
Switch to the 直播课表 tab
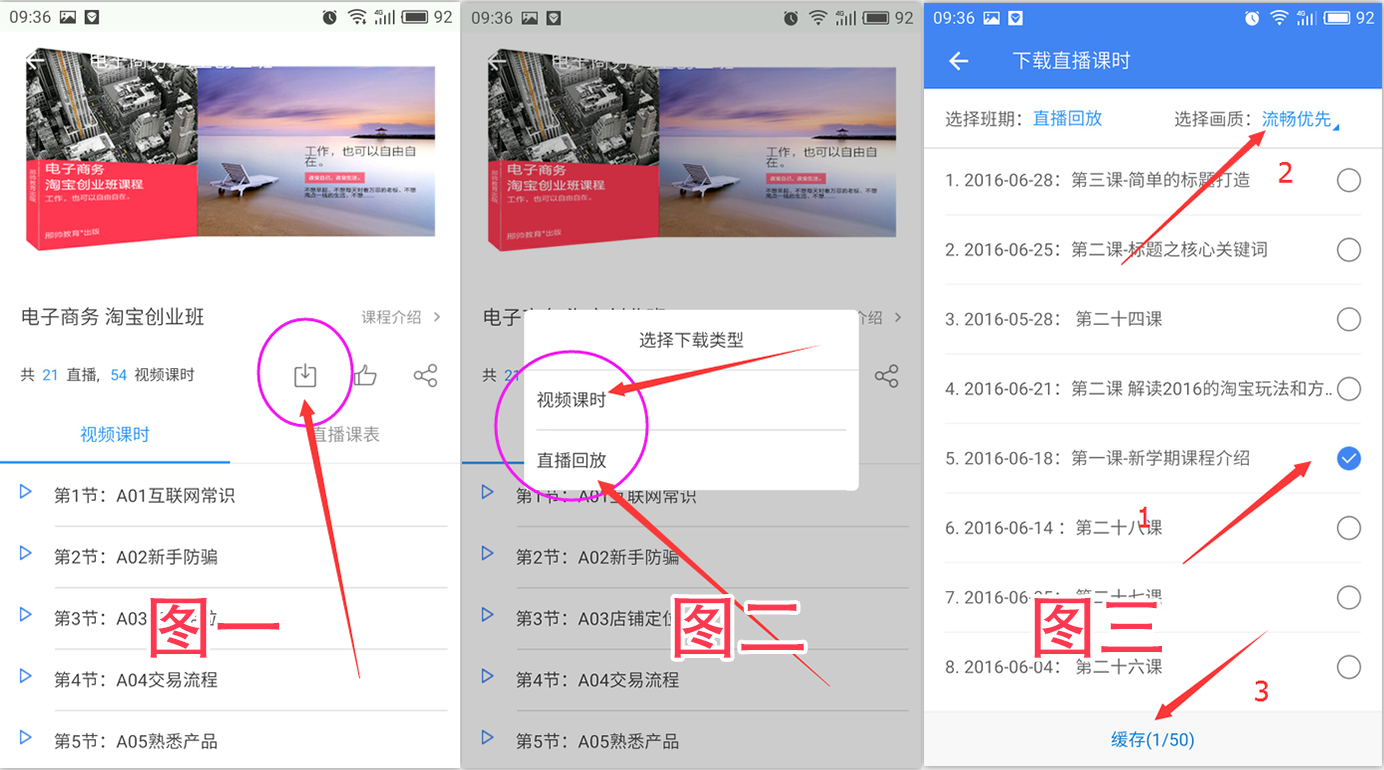pyautogui.click(x=345, y=435)
